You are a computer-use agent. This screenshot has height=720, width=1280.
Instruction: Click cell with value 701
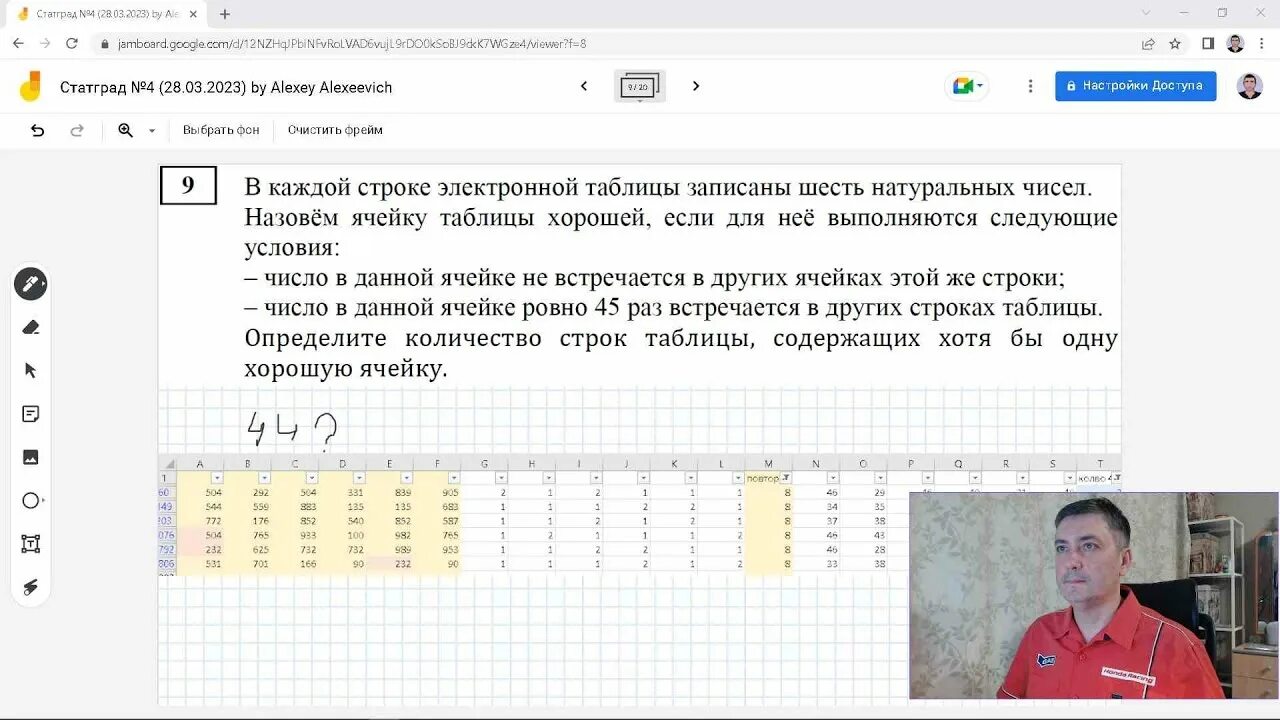pyautogui.click(x=248, y=564)
